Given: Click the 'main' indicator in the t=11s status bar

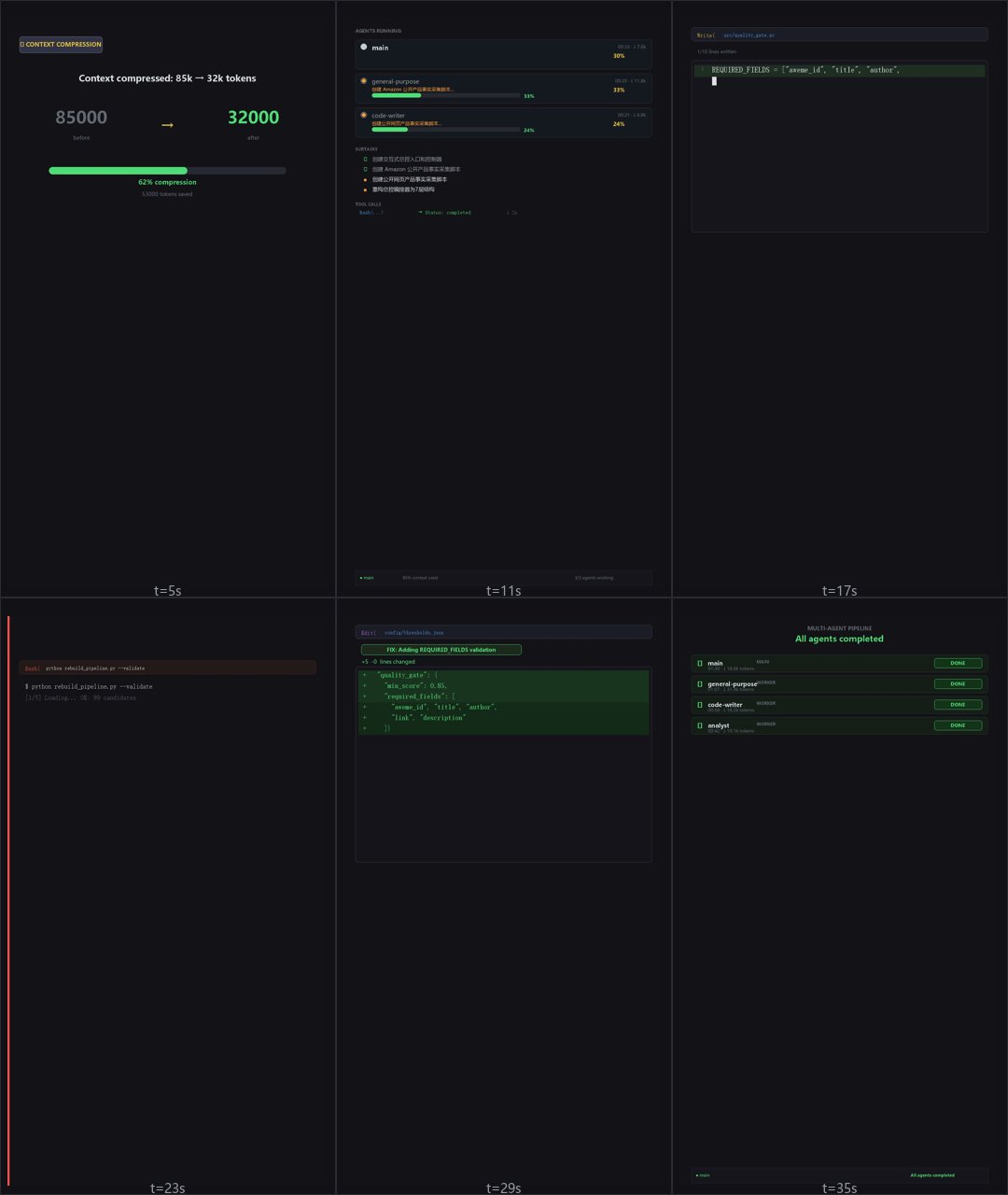Looking at the screenshot, I should (367, 578).
